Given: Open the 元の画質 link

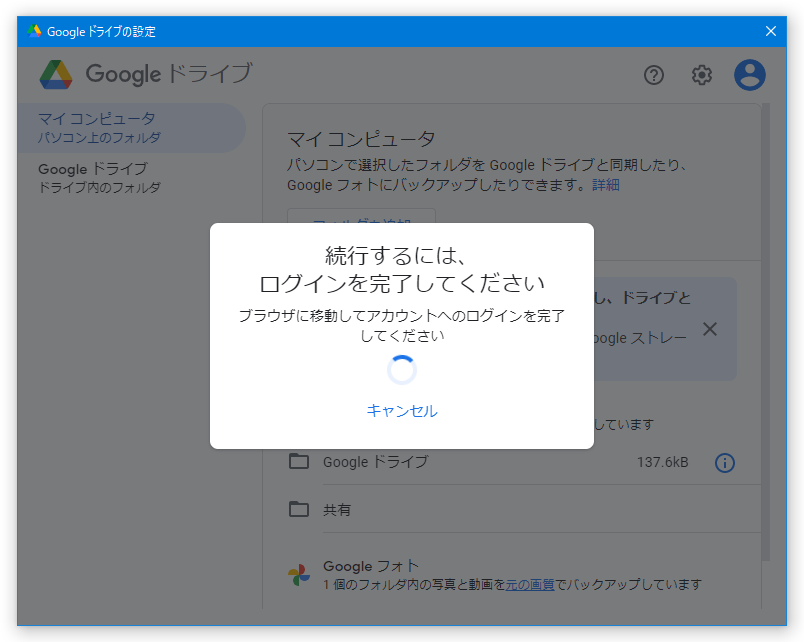Looking at the screenshot, I should (x=530, y=585).
